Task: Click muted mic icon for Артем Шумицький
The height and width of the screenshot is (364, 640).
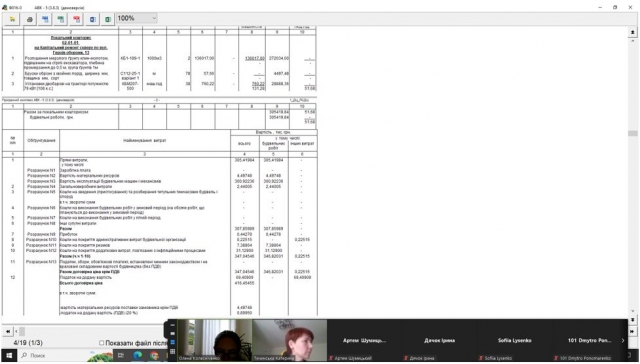Action: coord(331,358)
